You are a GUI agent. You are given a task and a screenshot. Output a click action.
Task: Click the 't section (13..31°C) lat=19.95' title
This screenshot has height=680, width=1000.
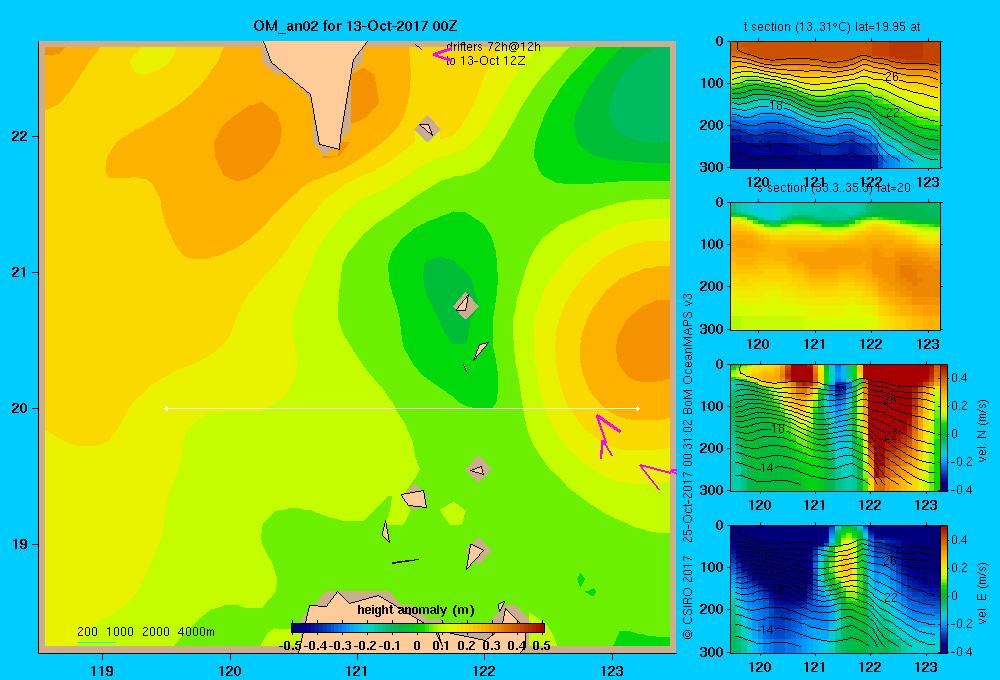pyautogui.click(x=832, y=27)
